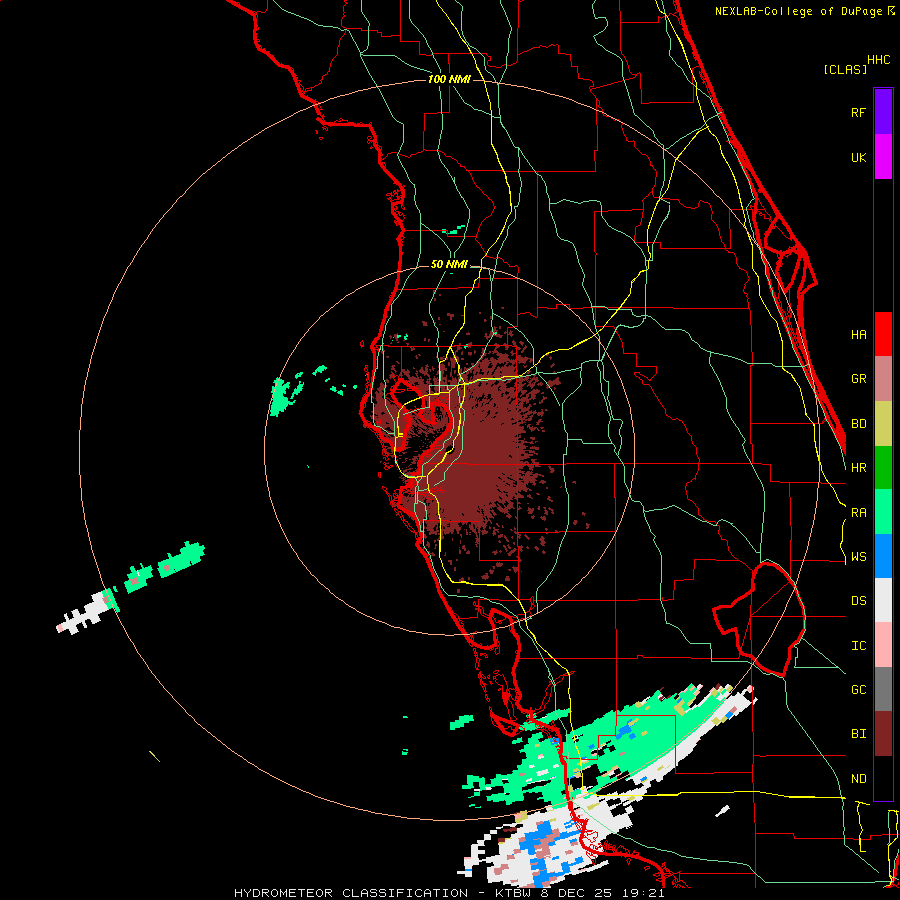Click the WS legend label

858,556
